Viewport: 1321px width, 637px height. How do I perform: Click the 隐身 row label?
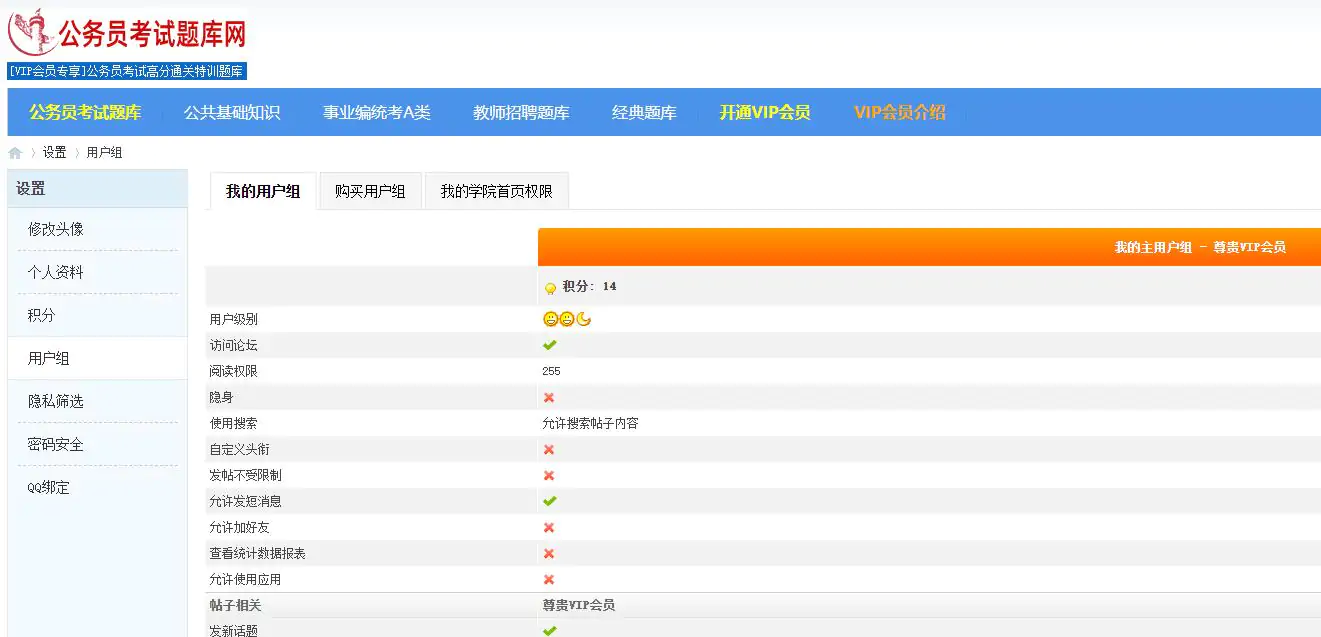221,397
